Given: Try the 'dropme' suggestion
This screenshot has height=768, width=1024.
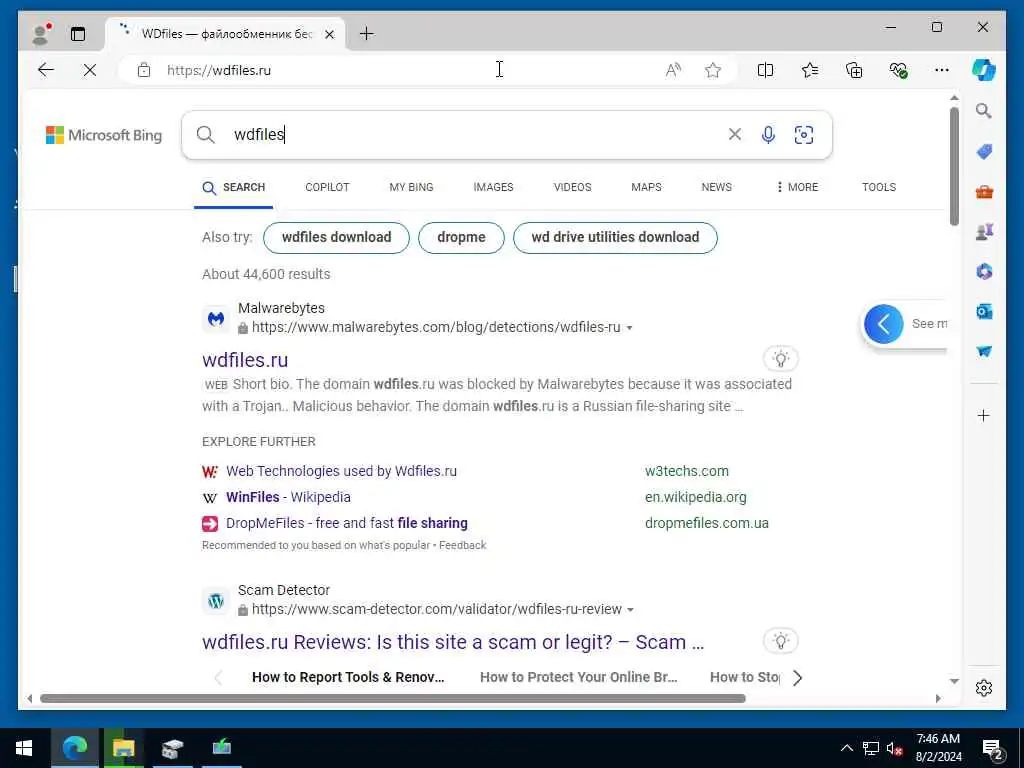Looking at the screenshot, I should coord(461,238).
